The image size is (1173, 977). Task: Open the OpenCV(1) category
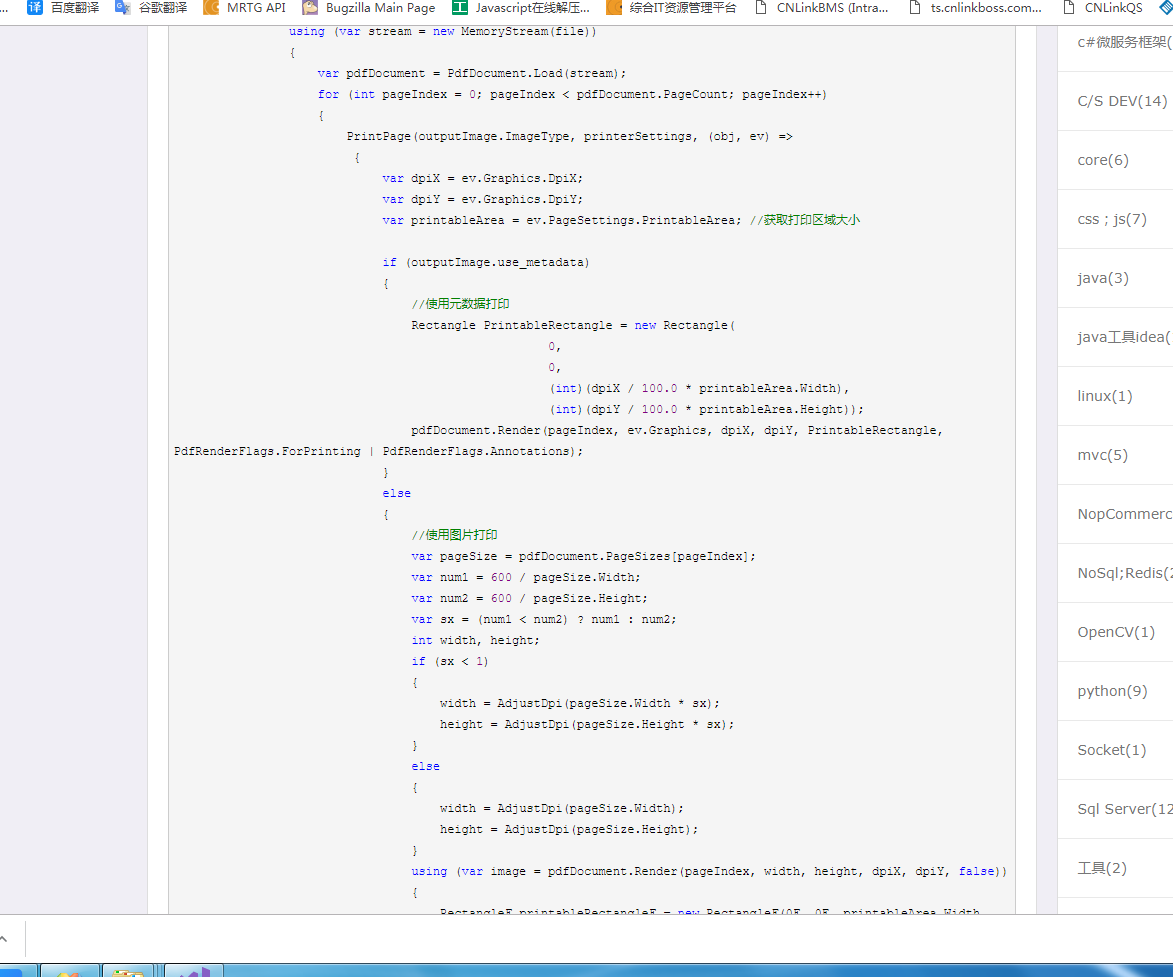(x=1116, y=632)
